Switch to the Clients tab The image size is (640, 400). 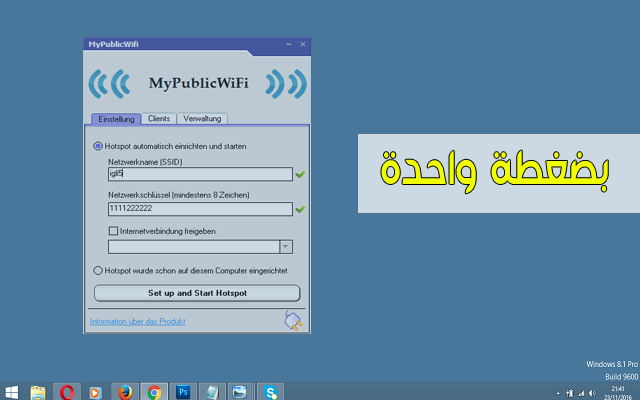(159, 118)
